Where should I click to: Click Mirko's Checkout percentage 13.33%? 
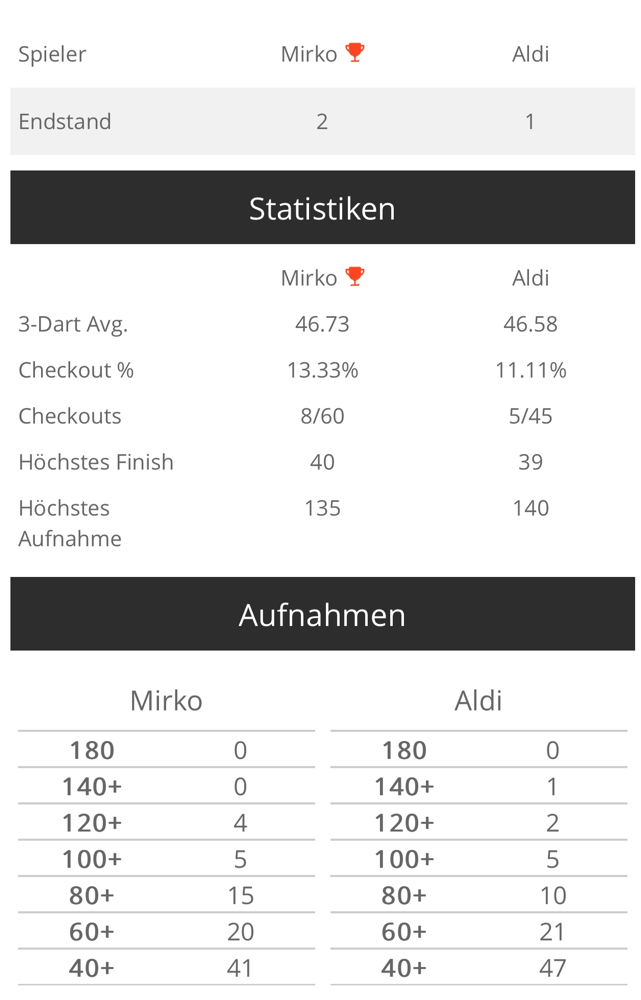click(322, 370)
